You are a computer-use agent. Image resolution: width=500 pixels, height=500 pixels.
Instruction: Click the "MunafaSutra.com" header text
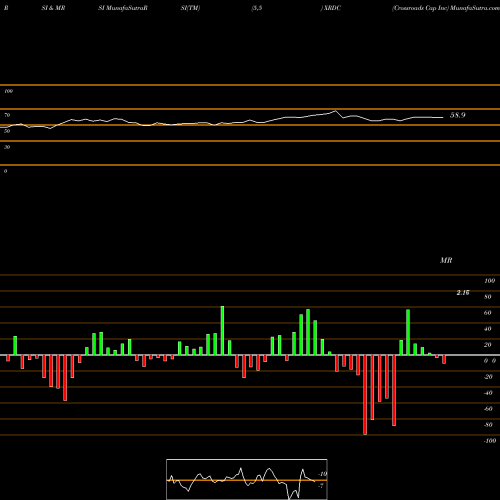pos(475,8)
